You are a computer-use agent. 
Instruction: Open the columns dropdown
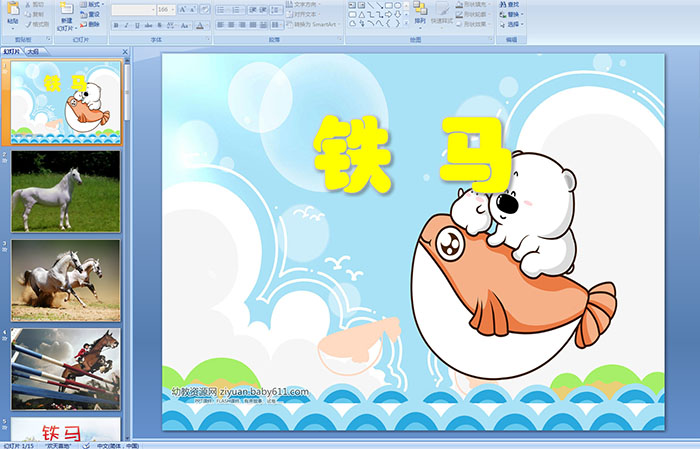click(x=276, y=25)
